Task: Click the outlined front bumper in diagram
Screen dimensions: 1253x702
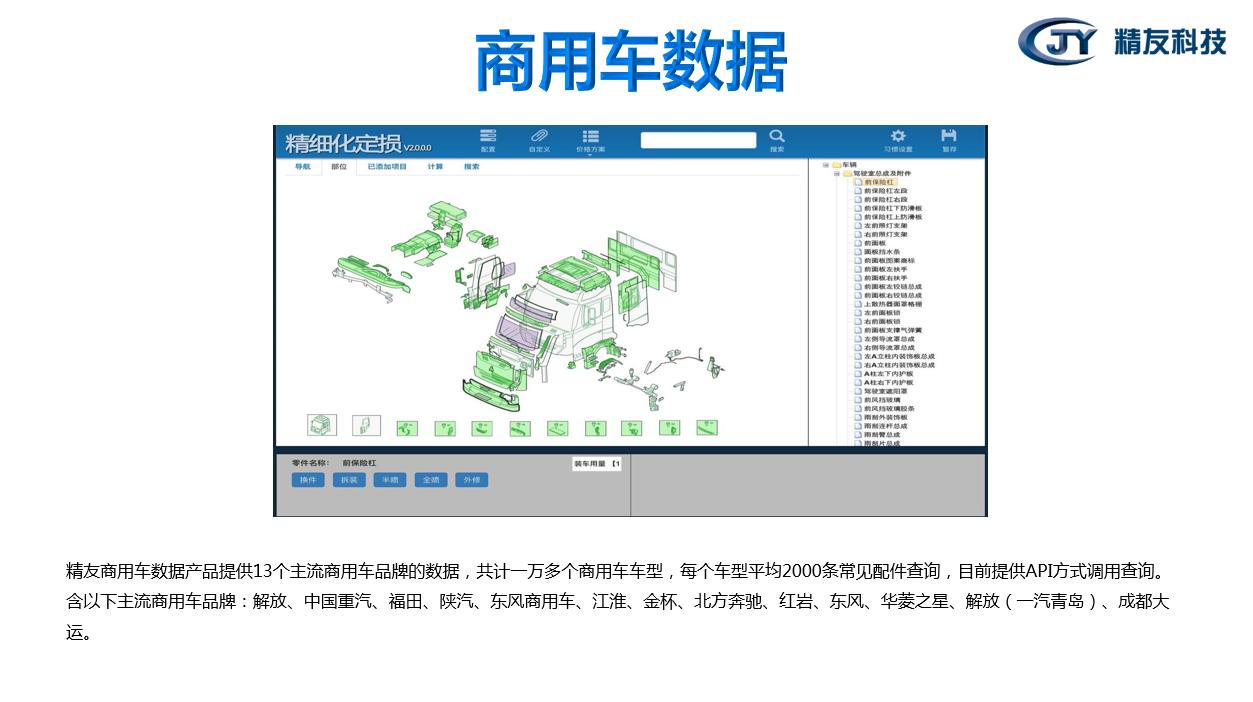Action: [x=491, y=395]
